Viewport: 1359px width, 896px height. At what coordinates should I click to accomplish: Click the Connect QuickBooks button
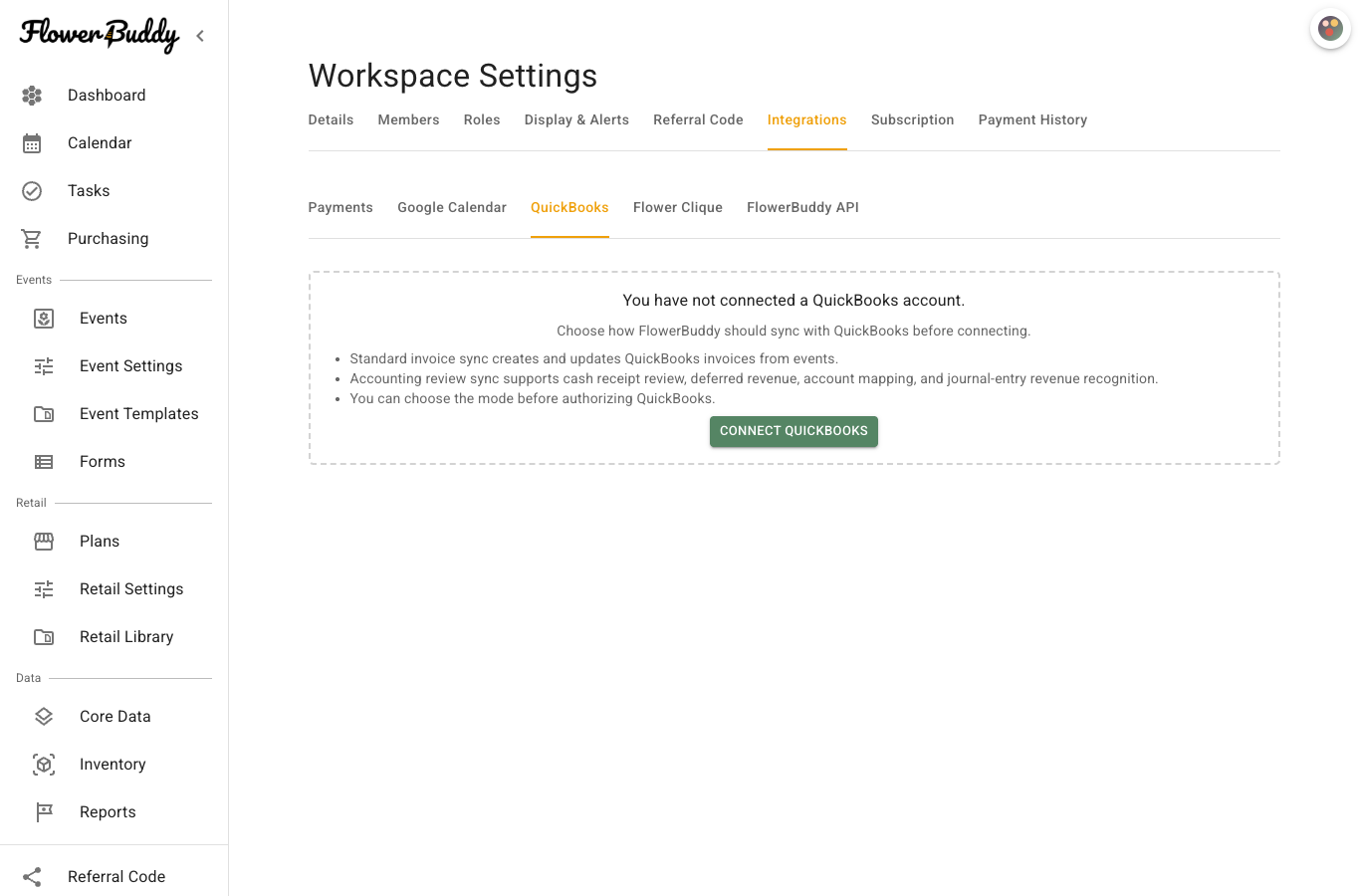(x=793, y=431)
